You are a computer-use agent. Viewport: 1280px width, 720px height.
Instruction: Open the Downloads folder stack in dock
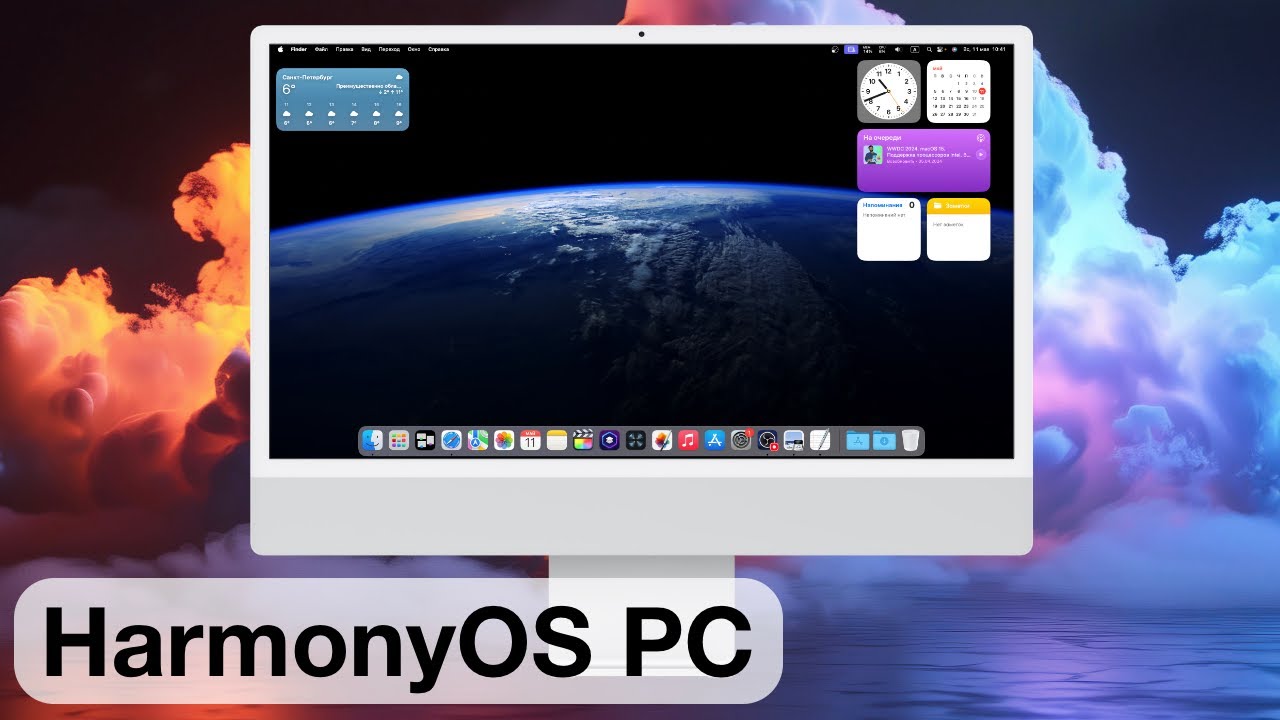(x=884, y=440)
